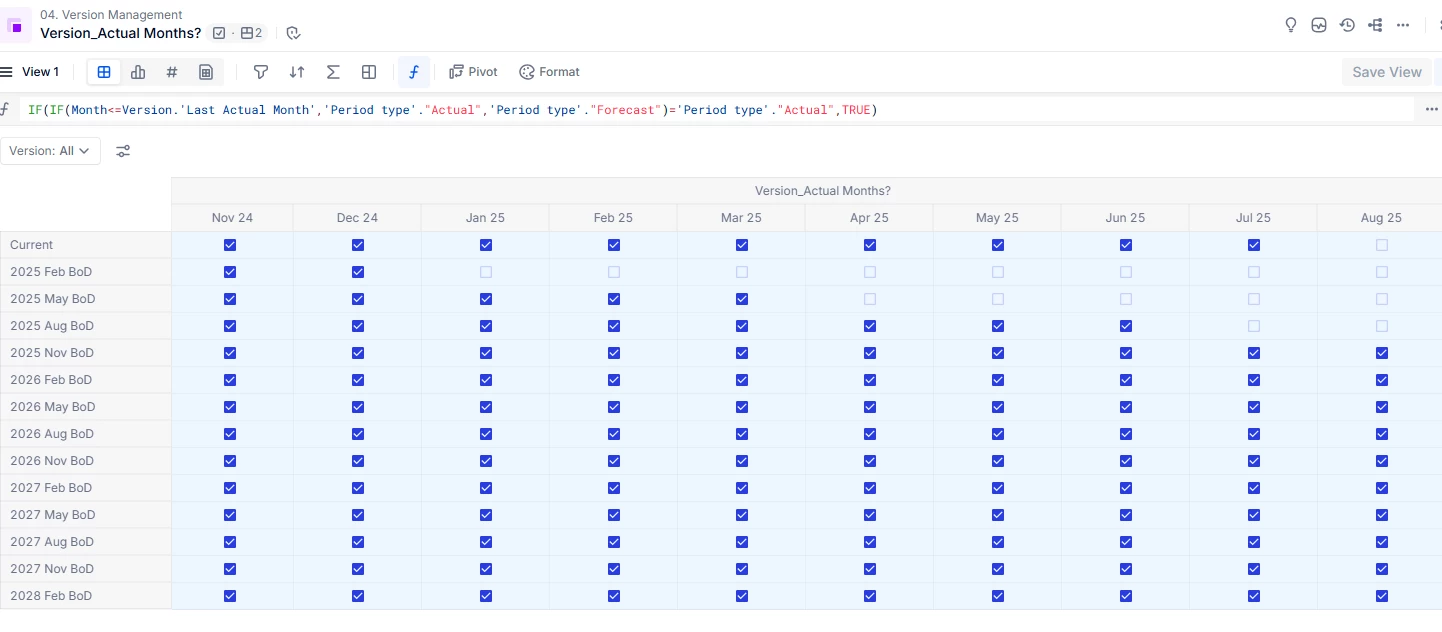This screenshot has height=632, width=1442.
Task: Check 2025 Feb BoD Jan 25 checkbox
Action: [486, 272]
